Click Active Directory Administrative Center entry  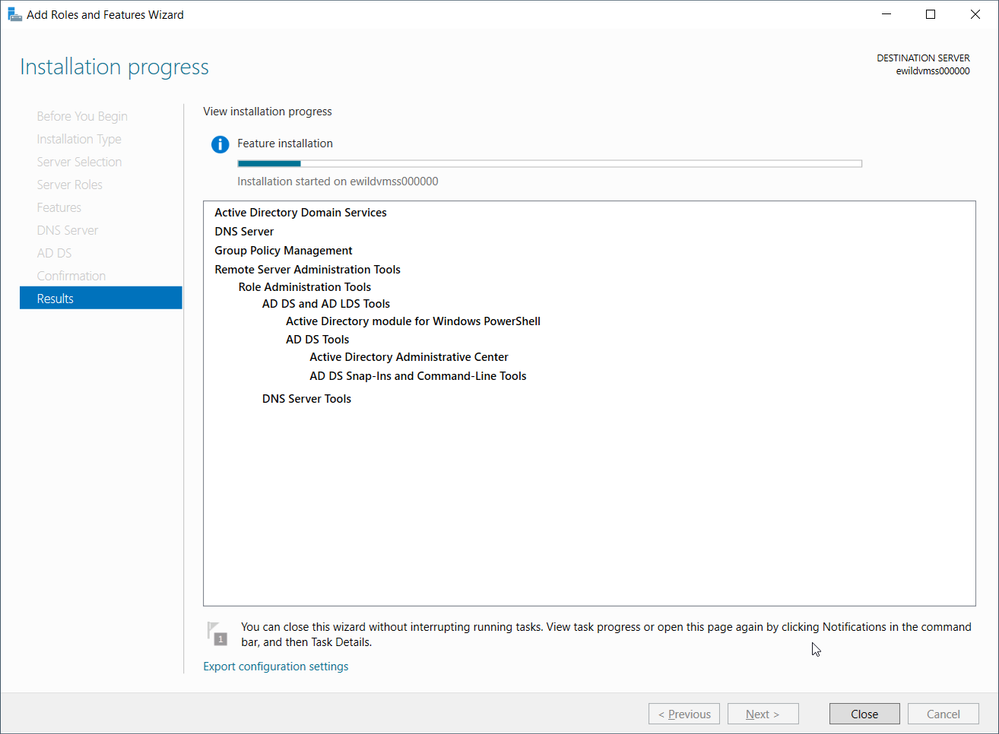pyautogui.click(x=409, y=357)
